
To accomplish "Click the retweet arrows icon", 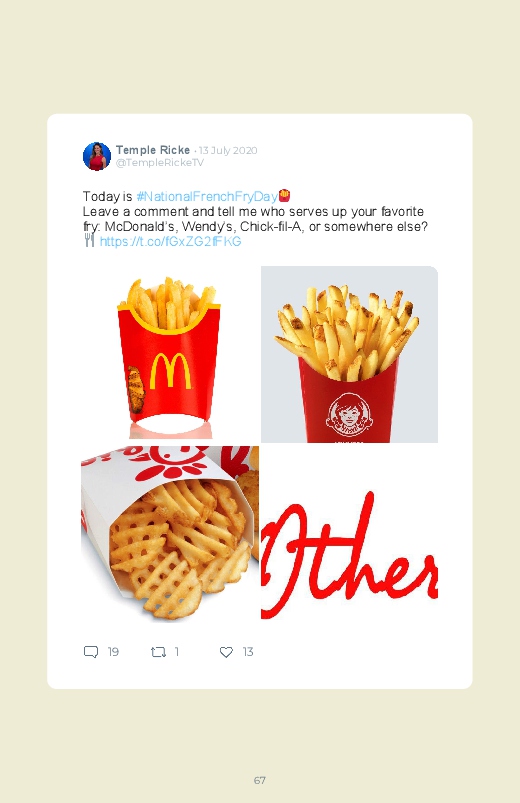I will click(x=158, y=652).
